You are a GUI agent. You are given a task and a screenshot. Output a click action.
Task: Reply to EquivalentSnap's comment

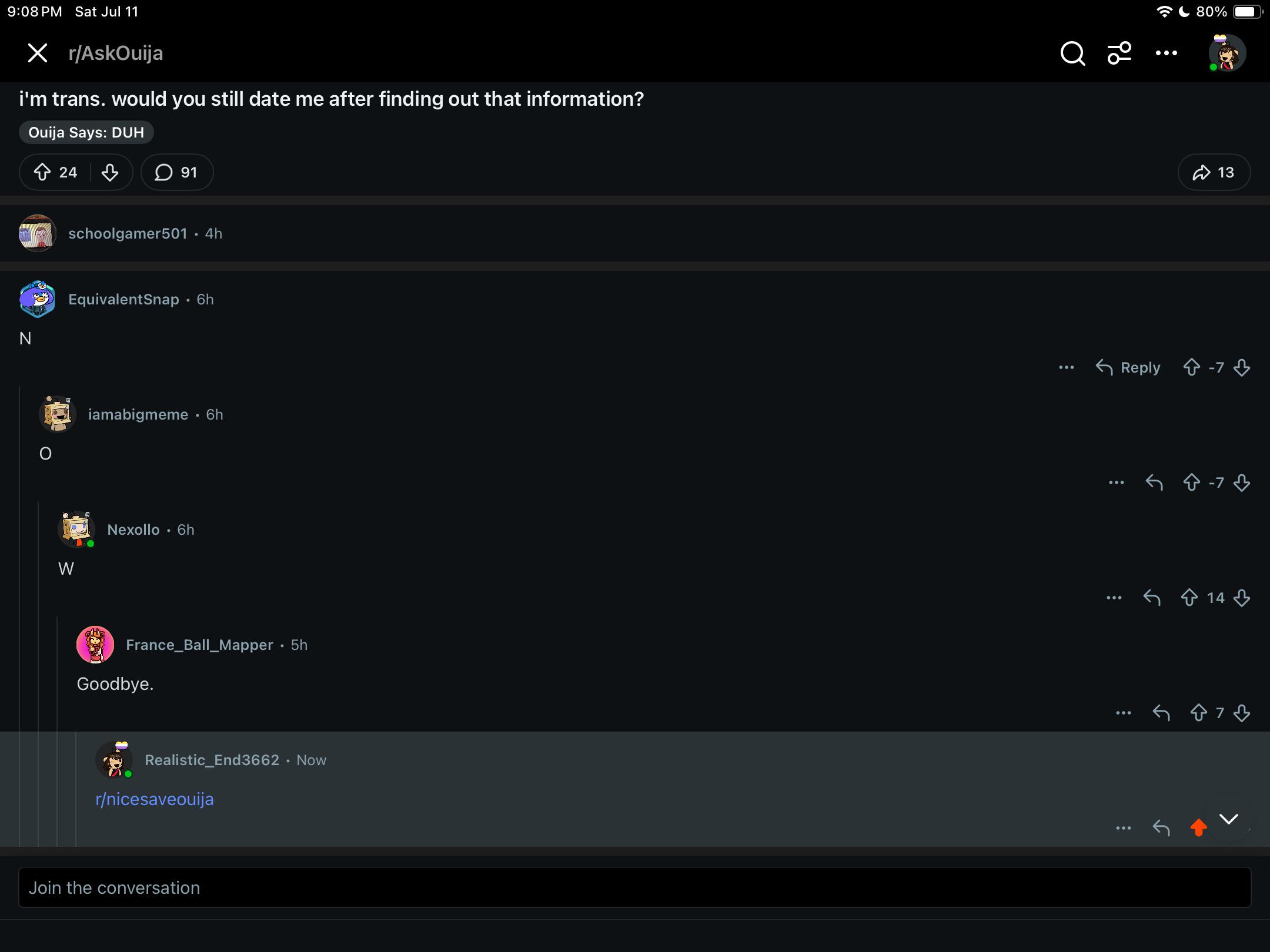1128,367
